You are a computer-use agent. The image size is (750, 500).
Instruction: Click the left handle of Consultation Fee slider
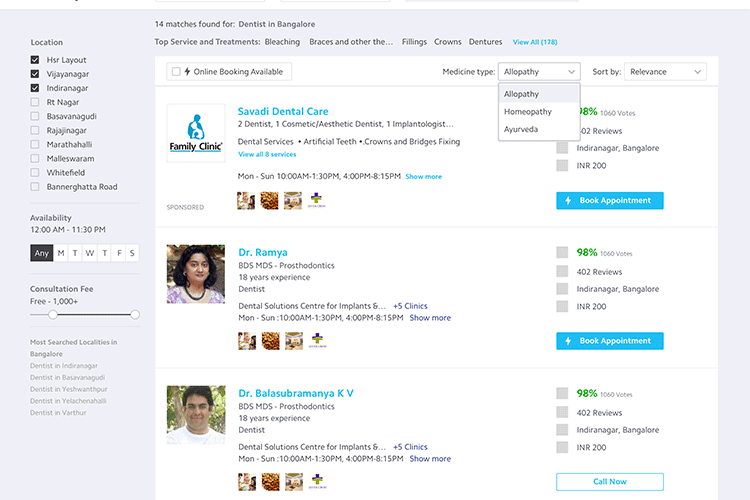(51, 314)
